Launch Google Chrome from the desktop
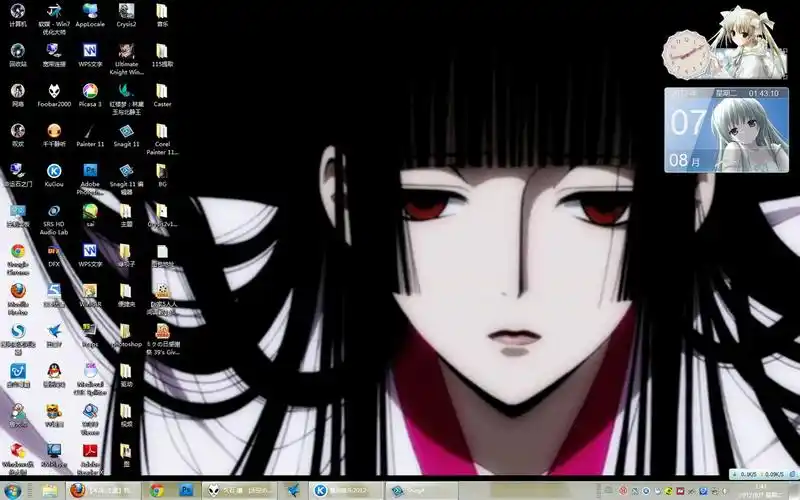800x500 pixels. [18, 251]
